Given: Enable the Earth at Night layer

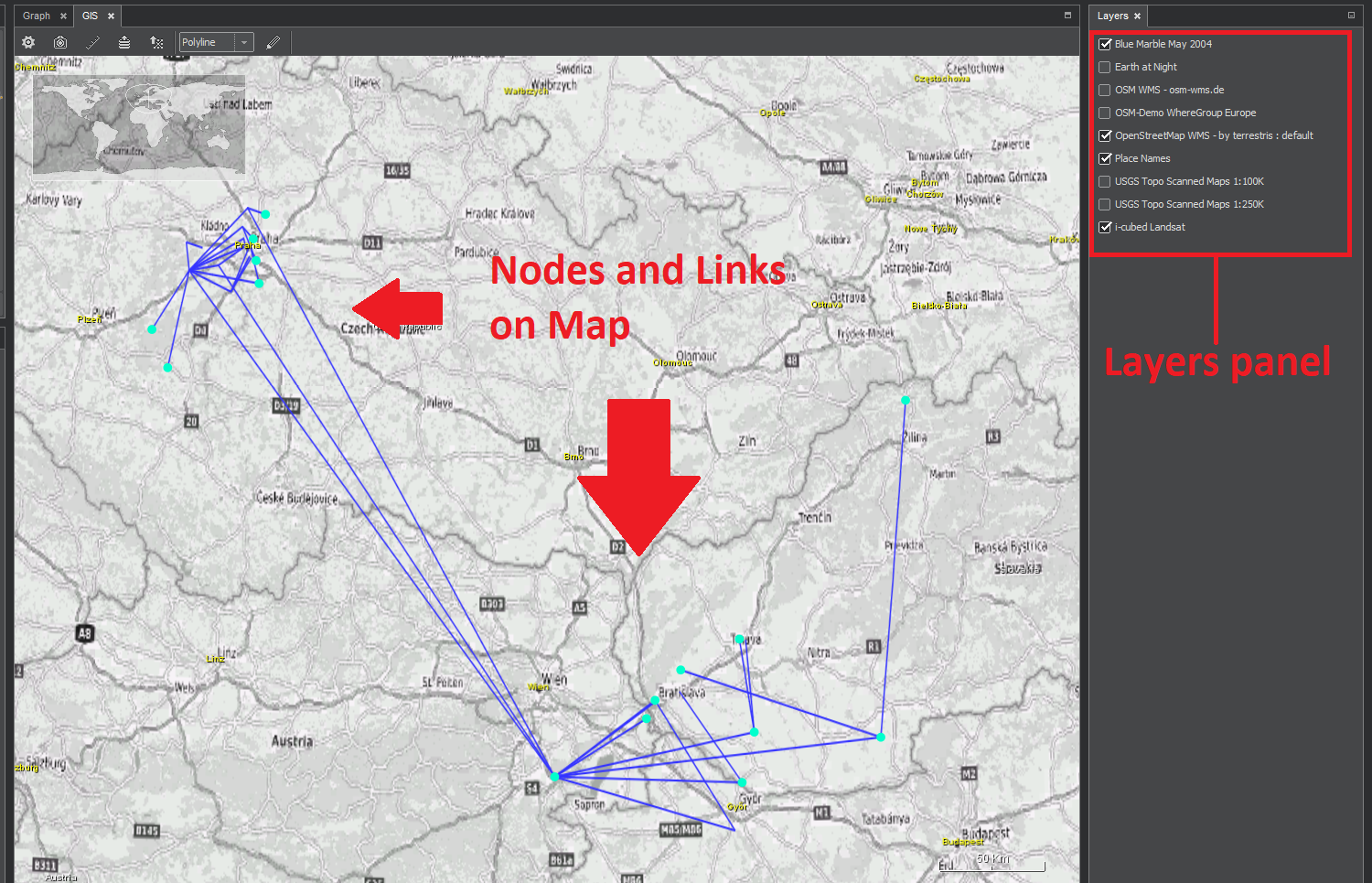Looking at the screenshot, I should pyautogui.click(x=1104, y=67).
